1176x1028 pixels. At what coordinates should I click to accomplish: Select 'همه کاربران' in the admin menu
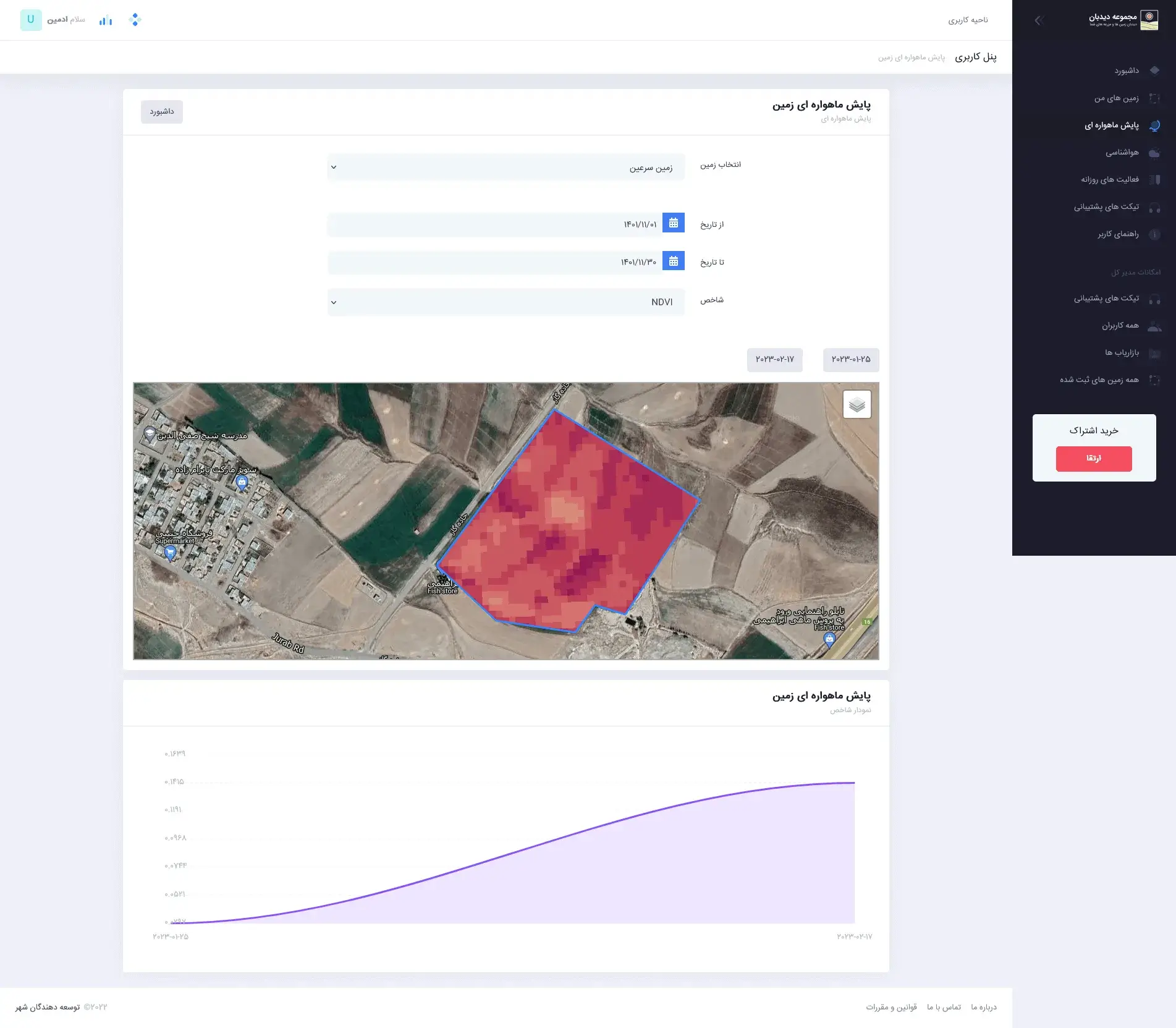coord(1120,326)
